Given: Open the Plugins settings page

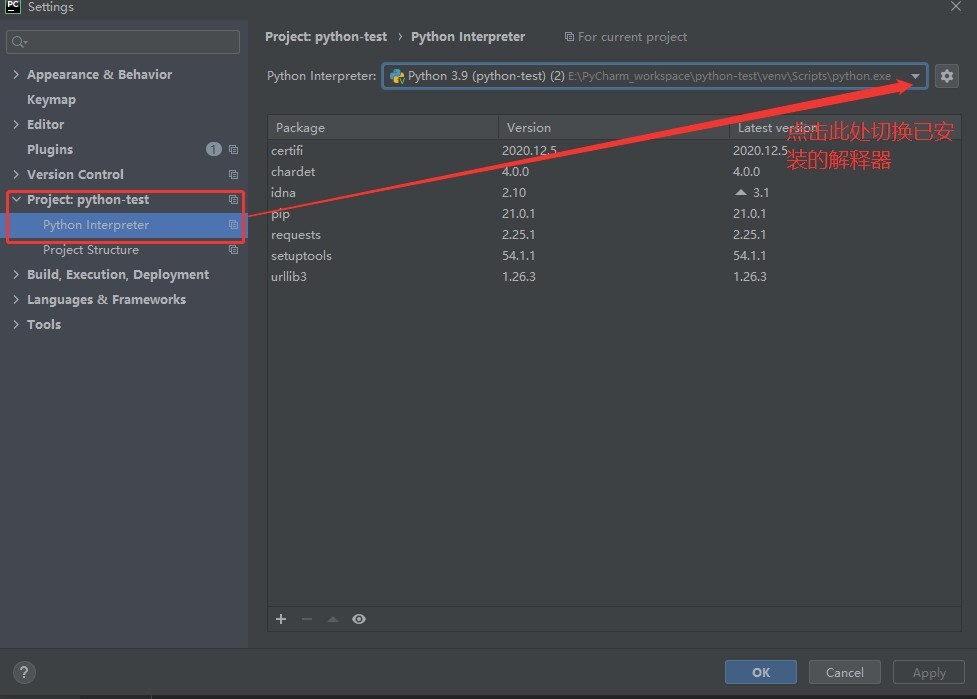Looking at the screenshot, I should click(x=50, y=150).
